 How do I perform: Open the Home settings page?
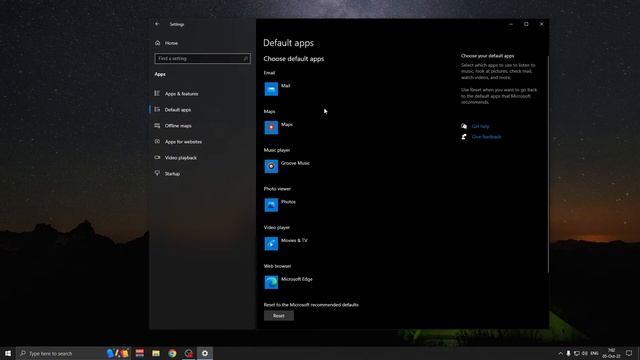(x=171, y=43)
